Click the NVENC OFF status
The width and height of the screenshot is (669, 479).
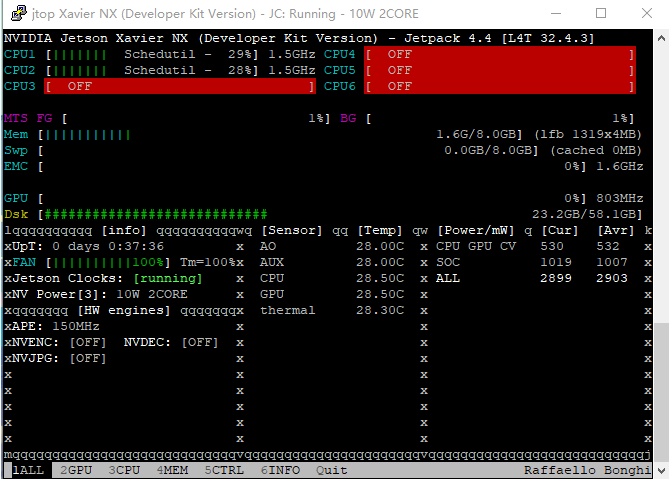[88, 343]
